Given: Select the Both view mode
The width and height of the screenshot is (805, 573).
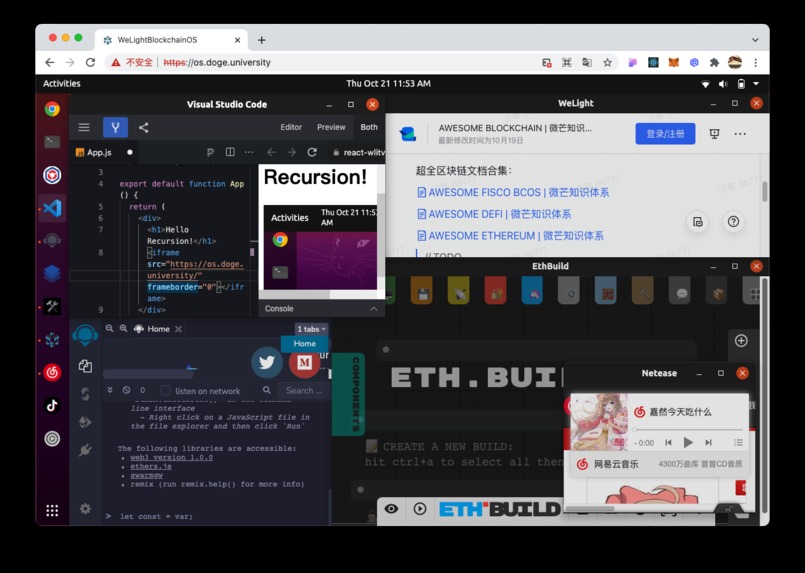Looking at the screenshot, I should 369,127.
